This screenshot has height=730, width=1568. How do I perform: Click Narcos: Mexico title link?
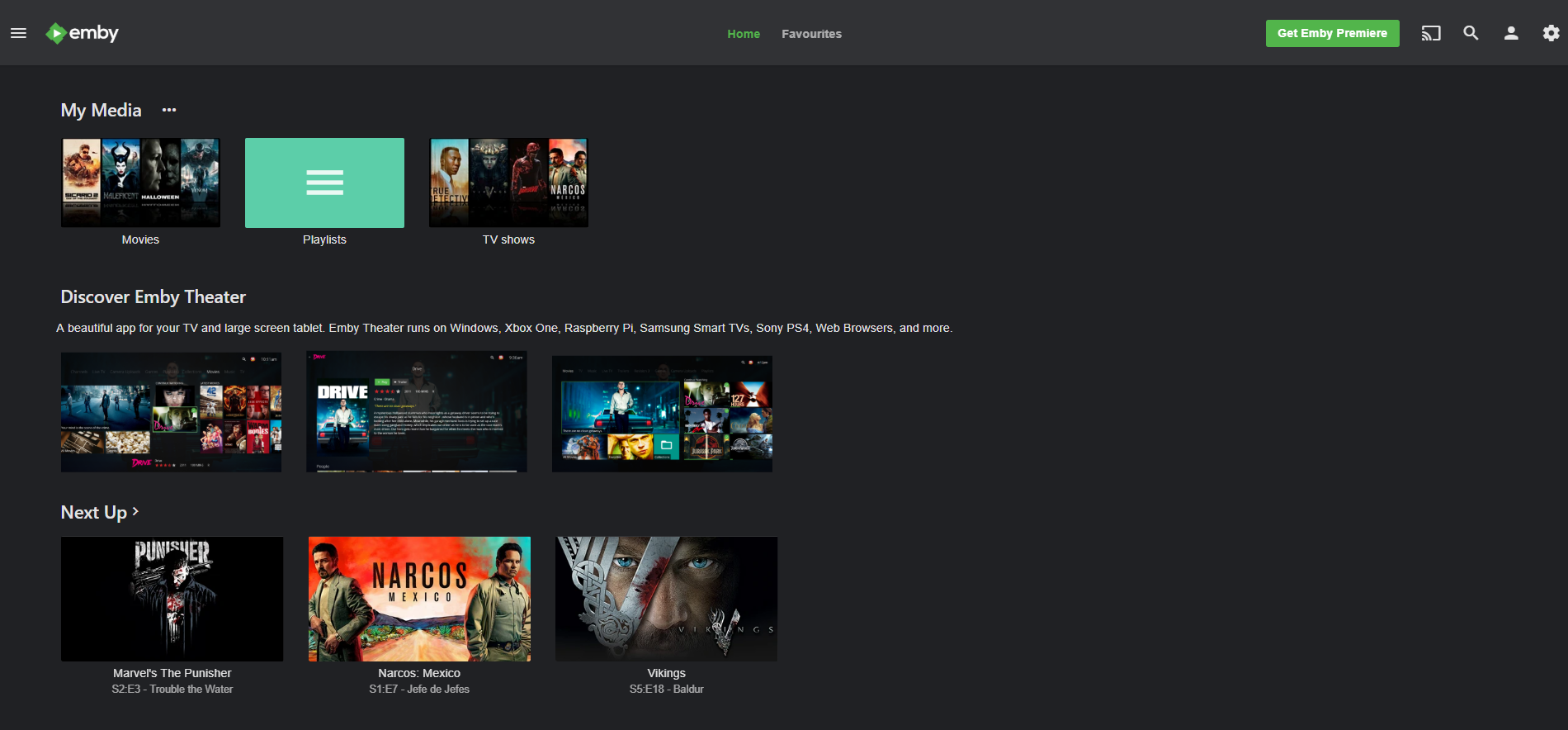pos(419,673)
